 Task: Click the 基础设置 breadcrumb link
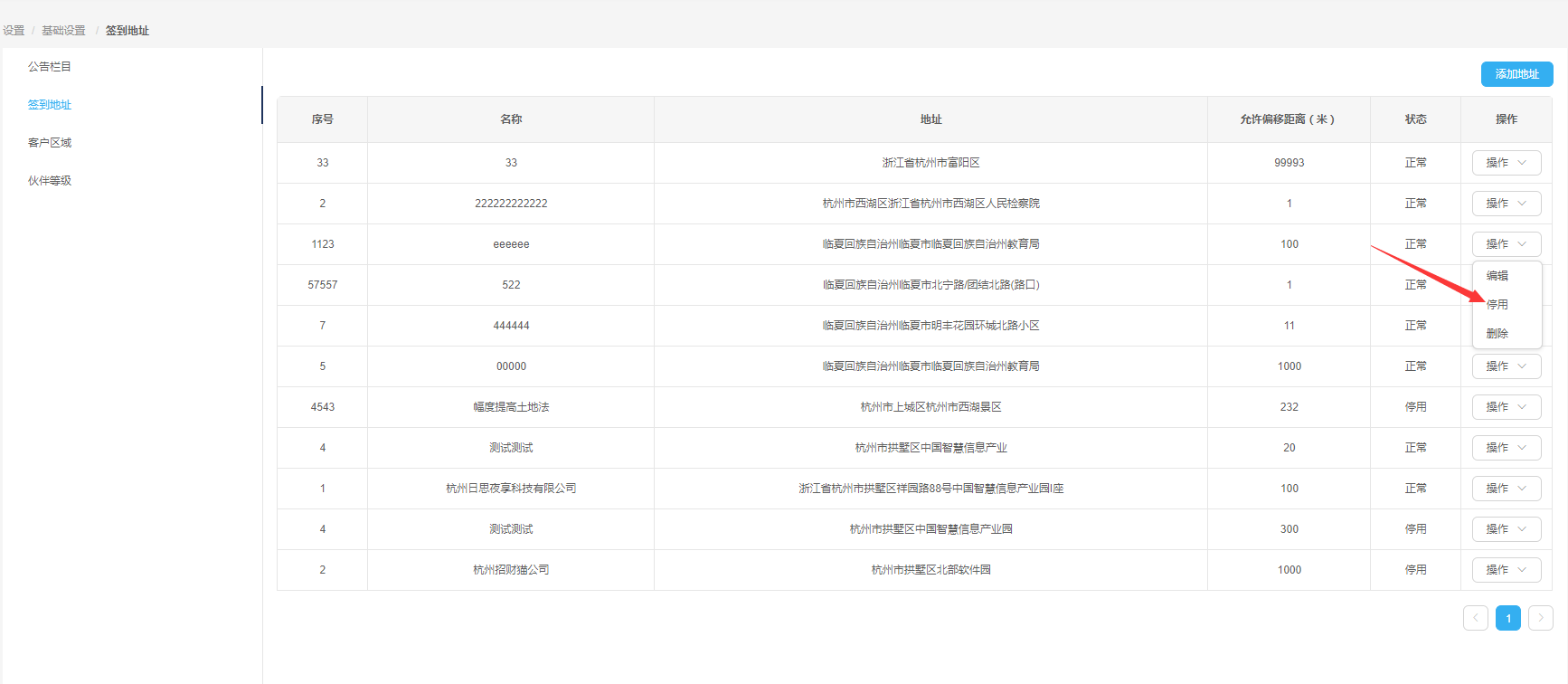[x=63, y=31]
